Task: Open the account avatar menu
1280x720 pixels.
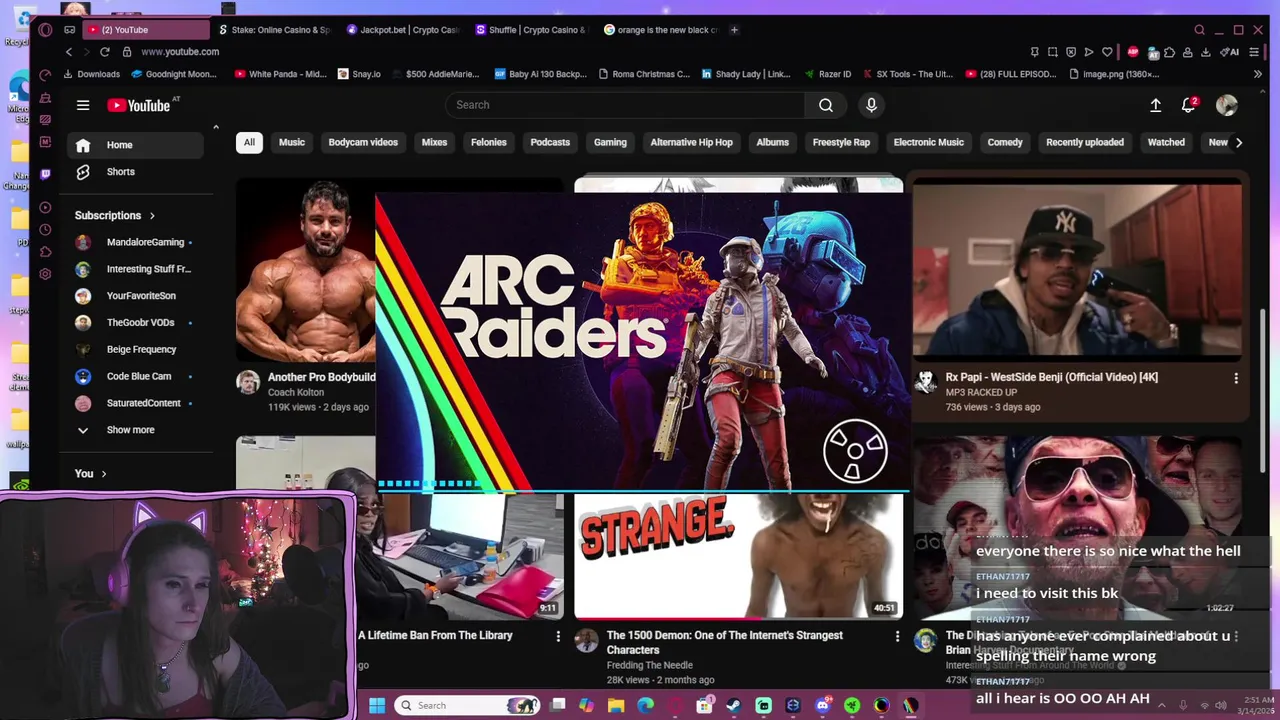Action: point(1226,105)
